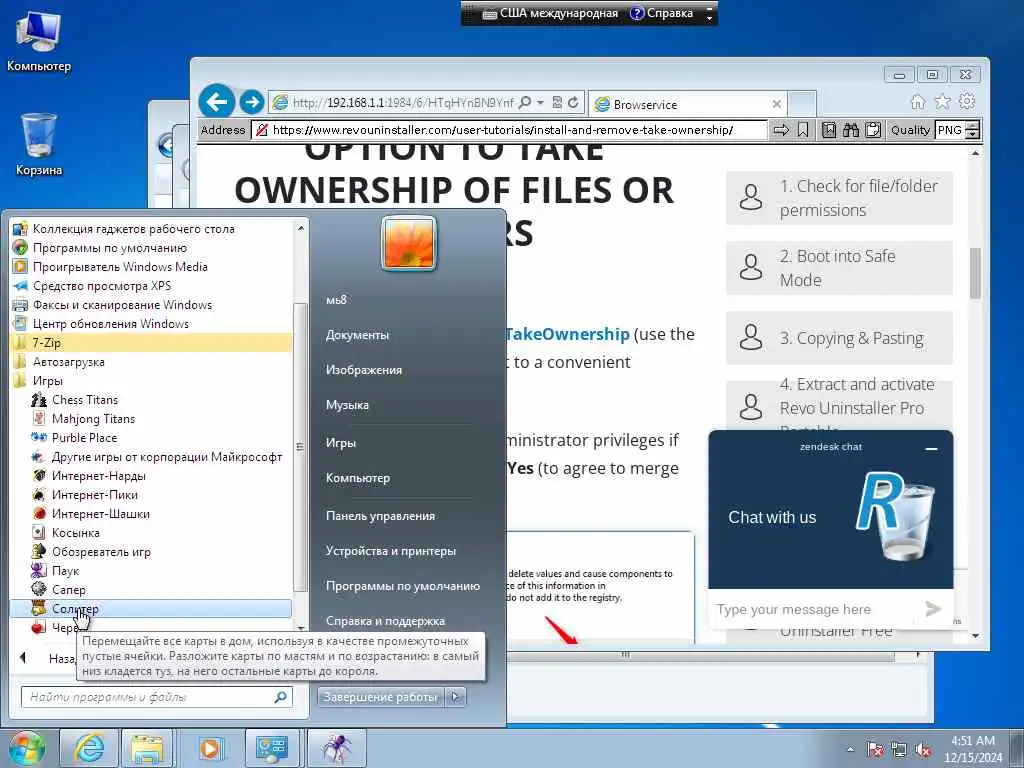Click the compatibility view icon in address bar
Screen dimensions: 1024x768
point(557,103)
